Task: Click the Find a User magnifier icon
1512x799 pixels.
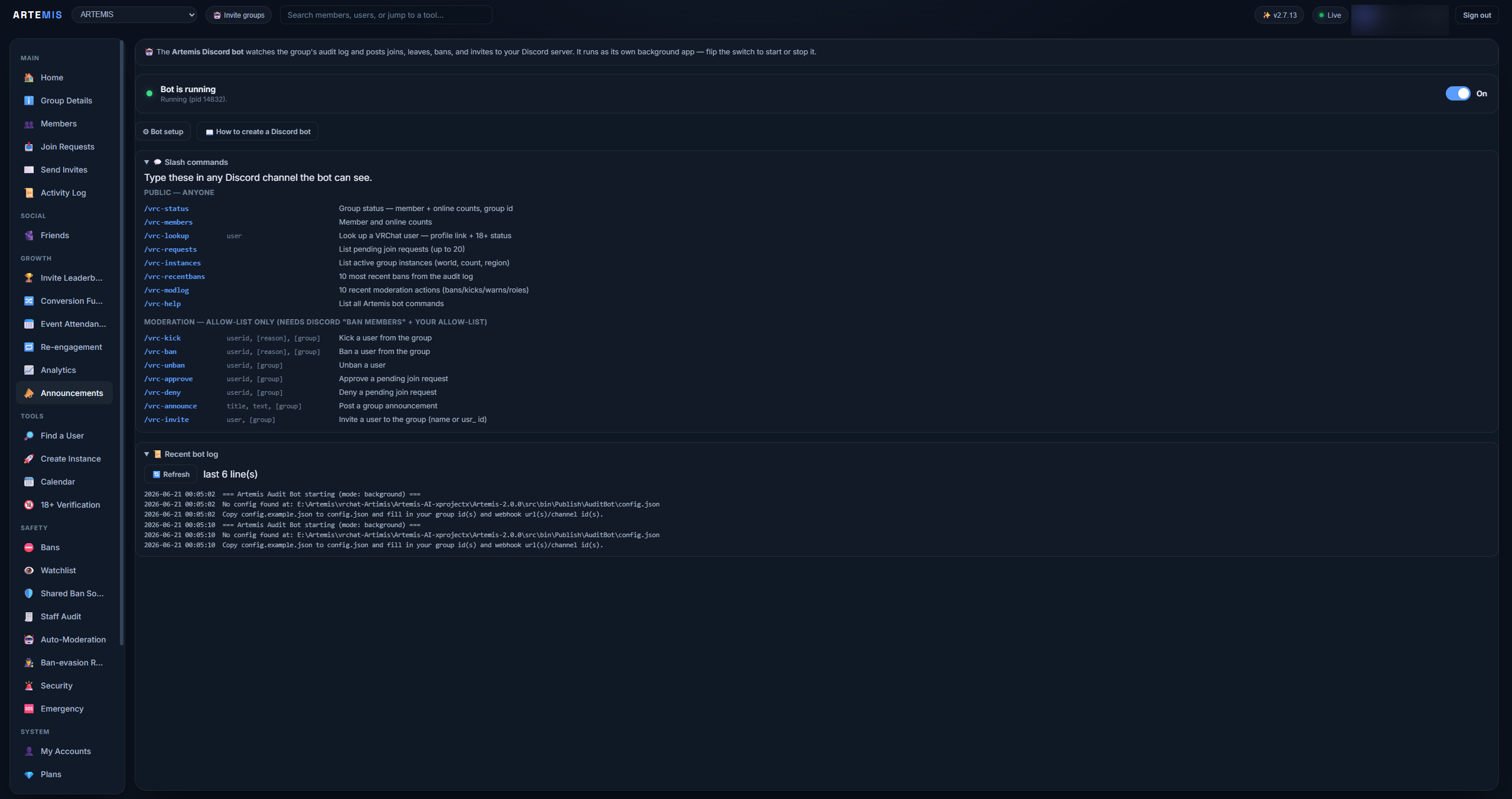Action: click(29, 436)
